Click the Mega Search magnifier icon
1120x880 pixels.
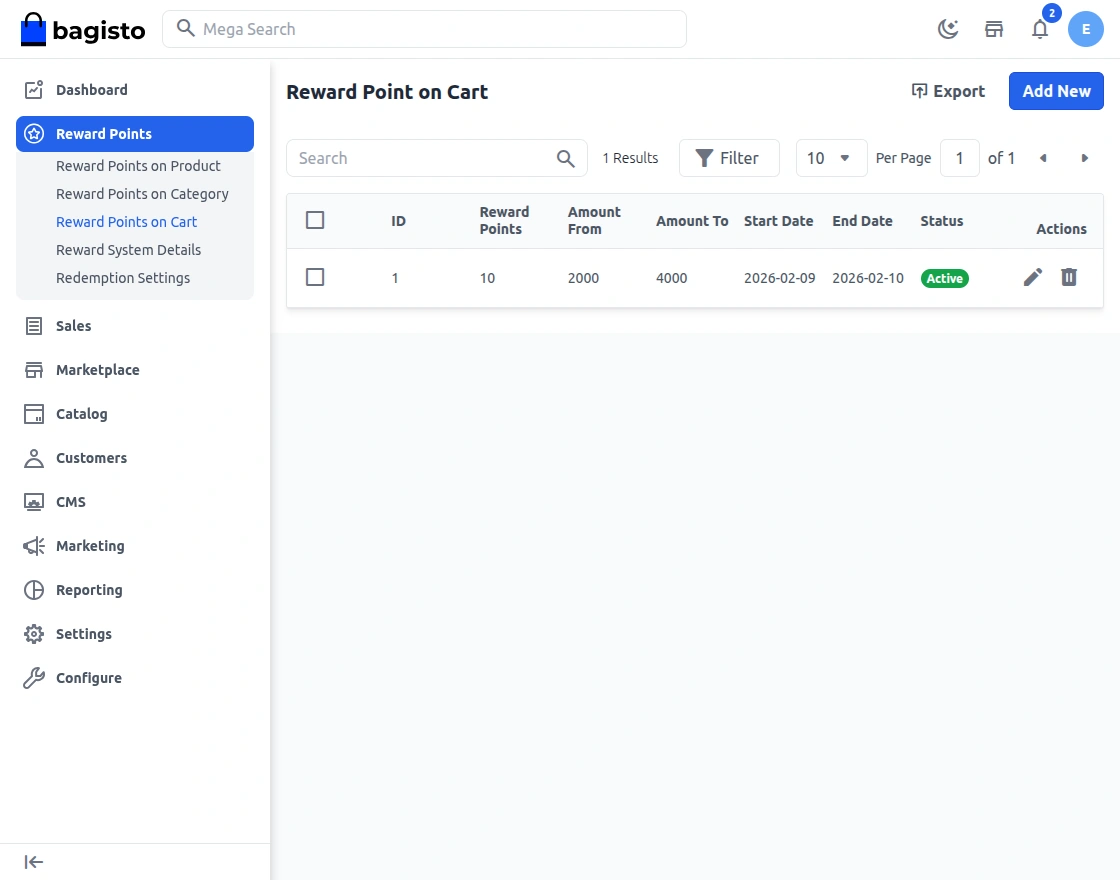click(186, 29)
